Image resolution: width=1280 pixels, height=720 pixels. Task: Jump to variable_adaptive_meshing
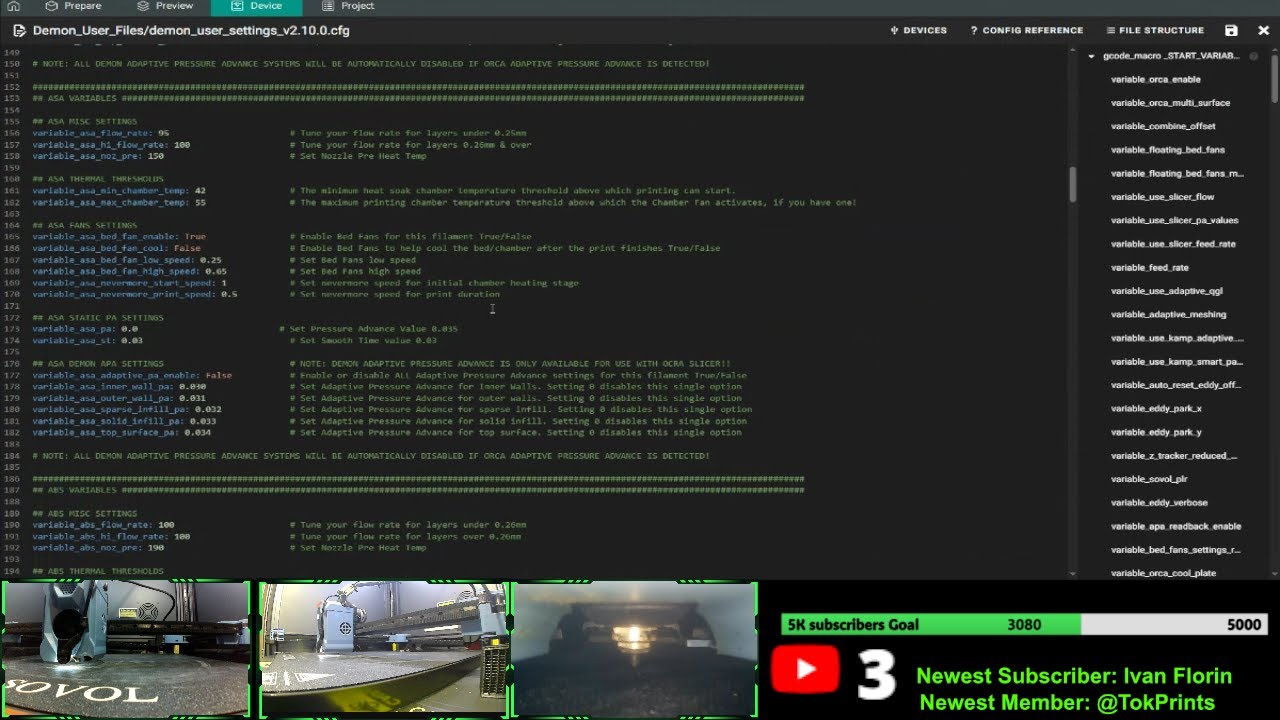[1168, 314]
